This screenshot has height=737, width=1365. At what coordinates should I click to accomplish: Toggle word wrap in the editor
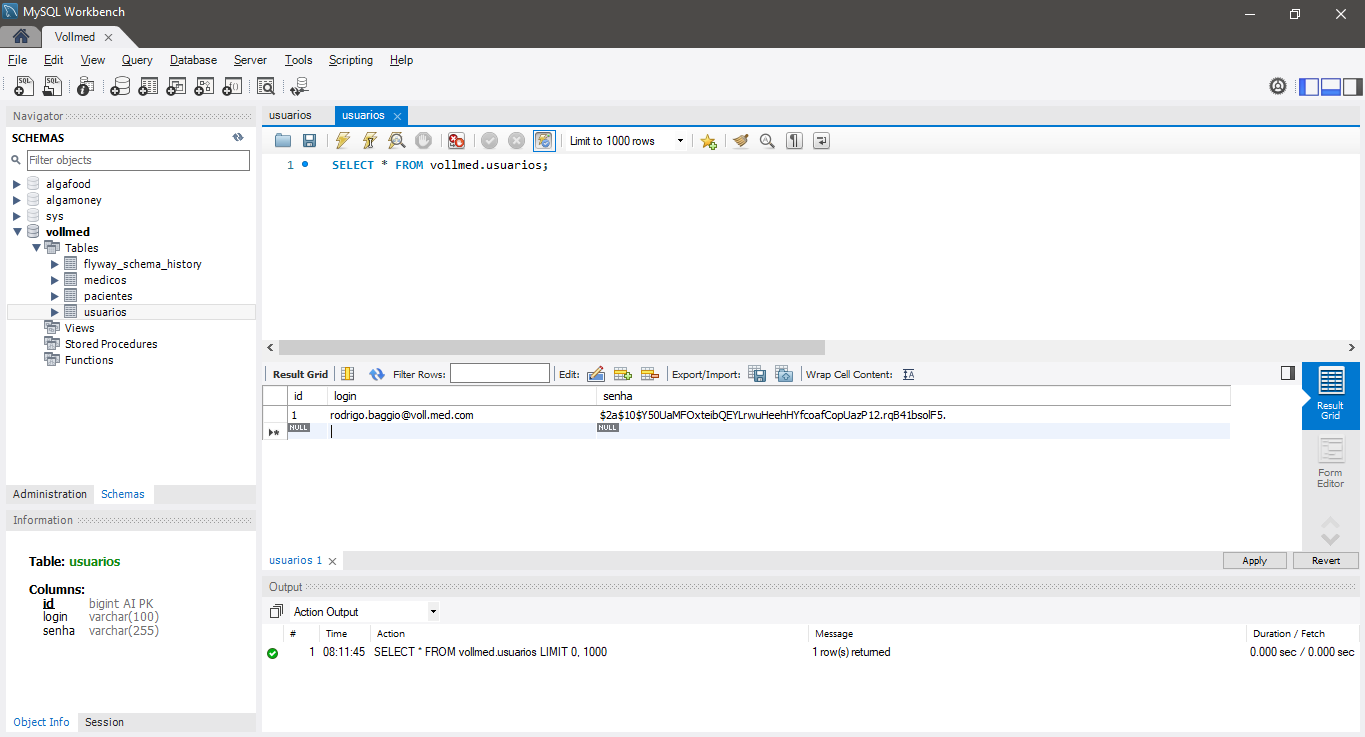(821, 141)
